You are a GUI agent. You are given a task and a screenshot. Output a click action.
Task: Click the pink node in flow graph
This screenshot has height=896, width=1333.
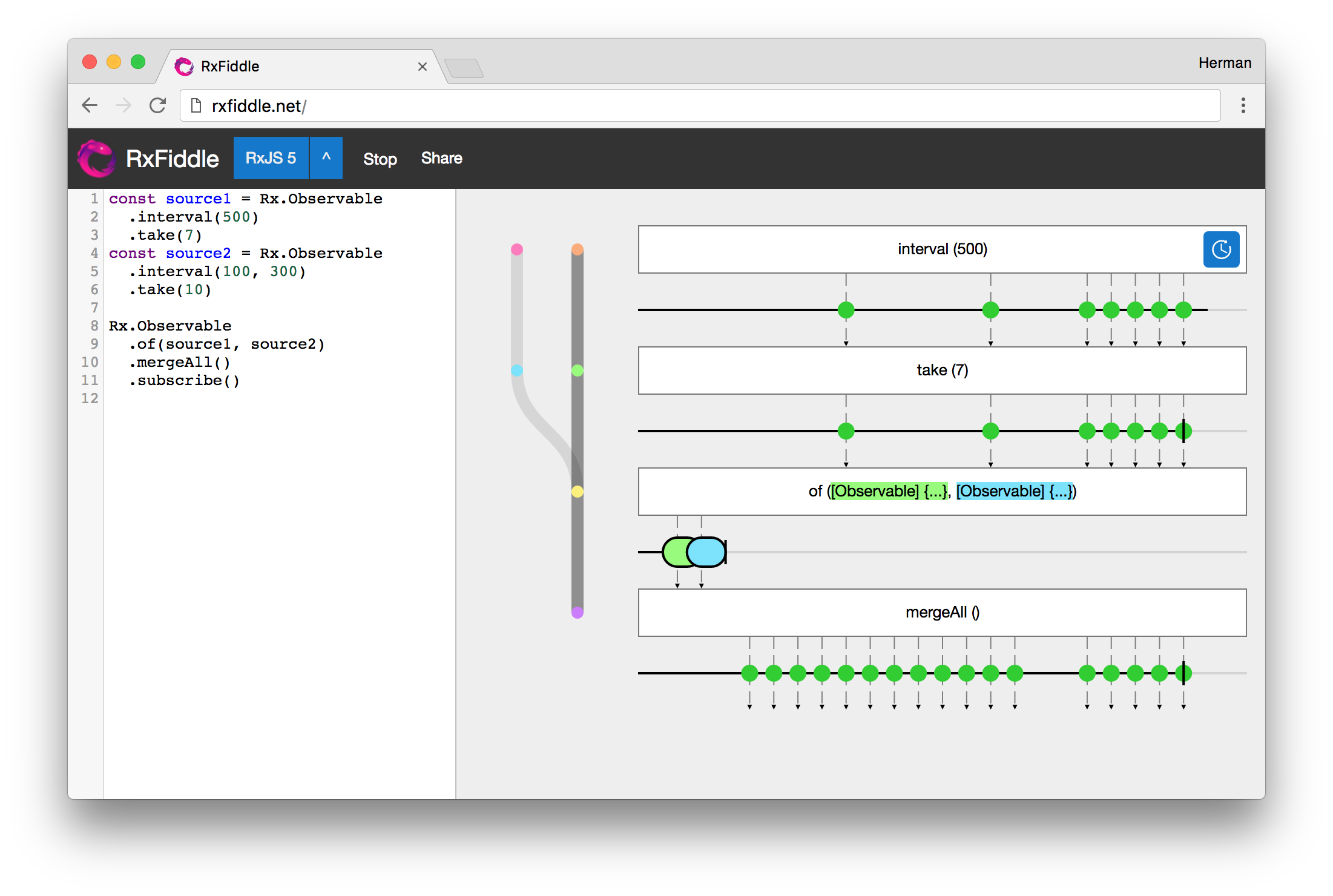click(516, 249)
